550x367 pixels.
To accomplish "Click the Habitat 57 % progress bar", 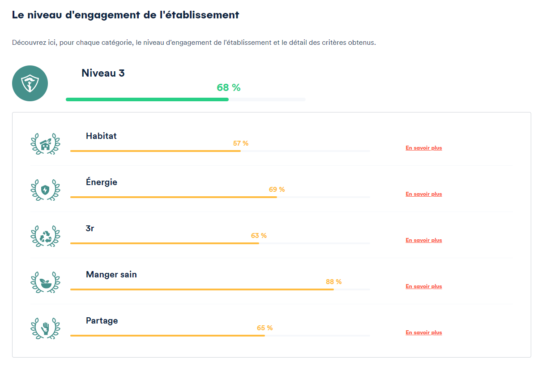I will click(x=220, y=151).
